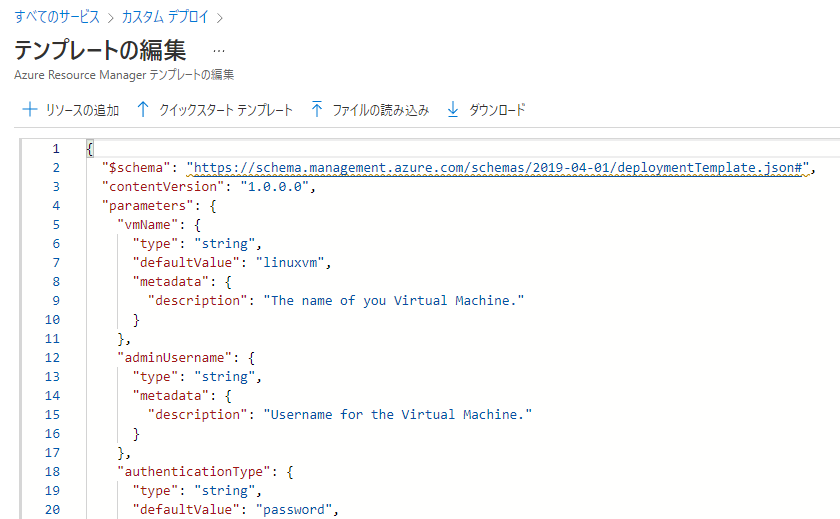Click the テンプレートの編集 page title
The width and height of the screenshot is (840, 519).
[x=100, y=50]
